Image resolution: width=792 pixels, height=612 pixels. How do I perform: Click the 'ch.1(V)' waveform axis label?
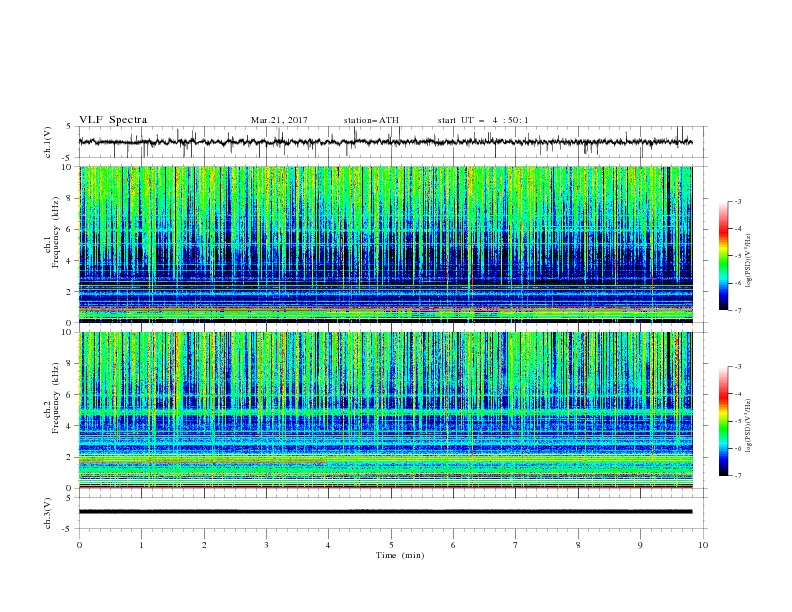click(48, 142)
